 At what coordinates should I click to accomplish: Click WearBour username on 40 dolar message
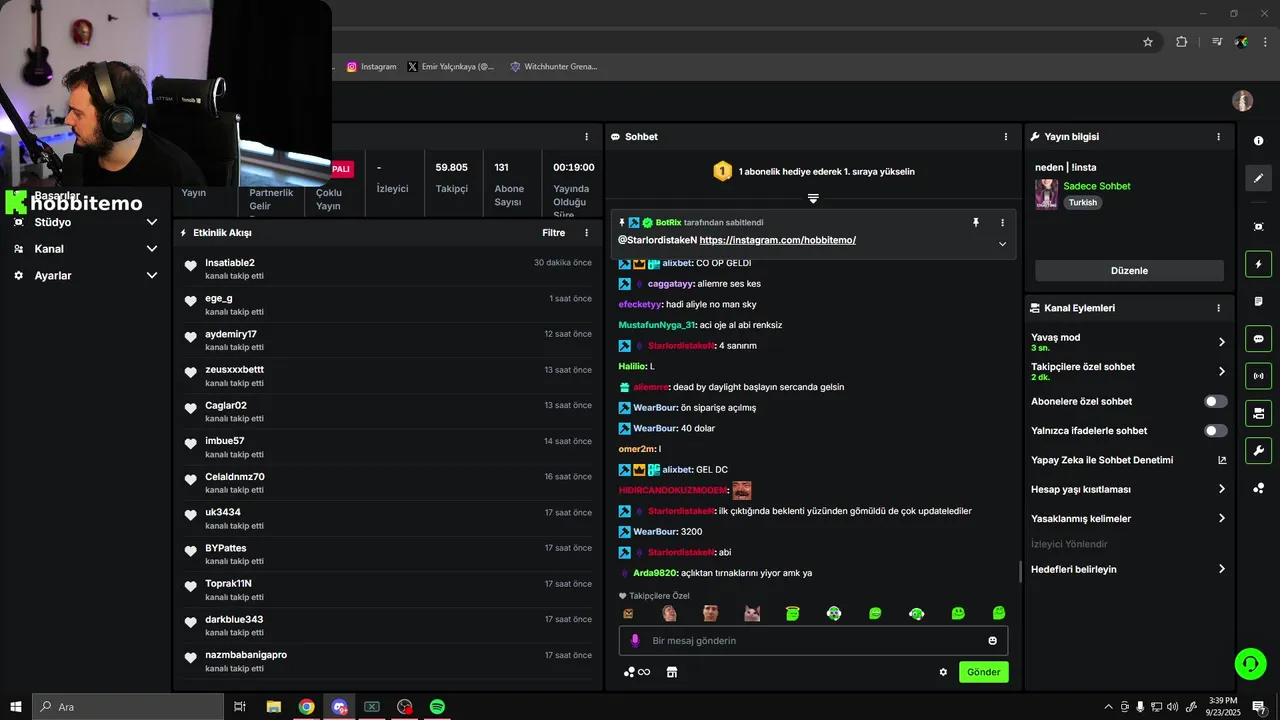click(655, 428)
